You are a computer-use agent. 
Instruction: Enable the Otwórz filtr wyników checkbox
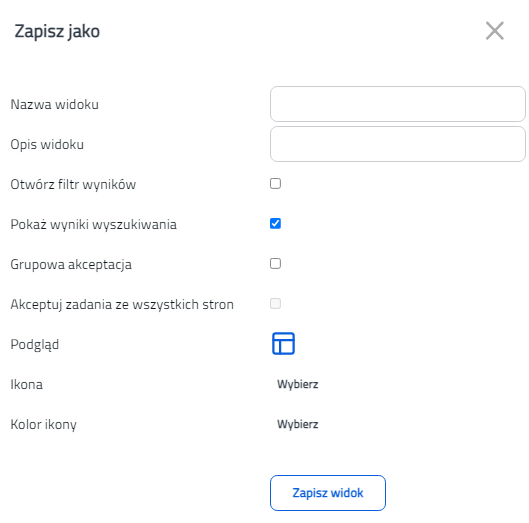275,184
